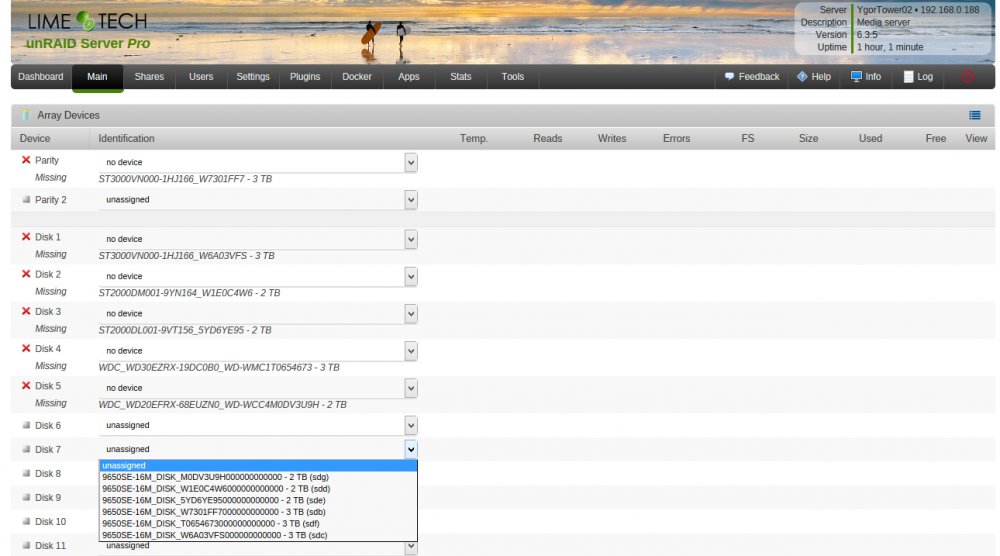The height and width of the screenshot is (556, 1000).
Task: Click the Array Devices header icon
Action: point(26,115)
